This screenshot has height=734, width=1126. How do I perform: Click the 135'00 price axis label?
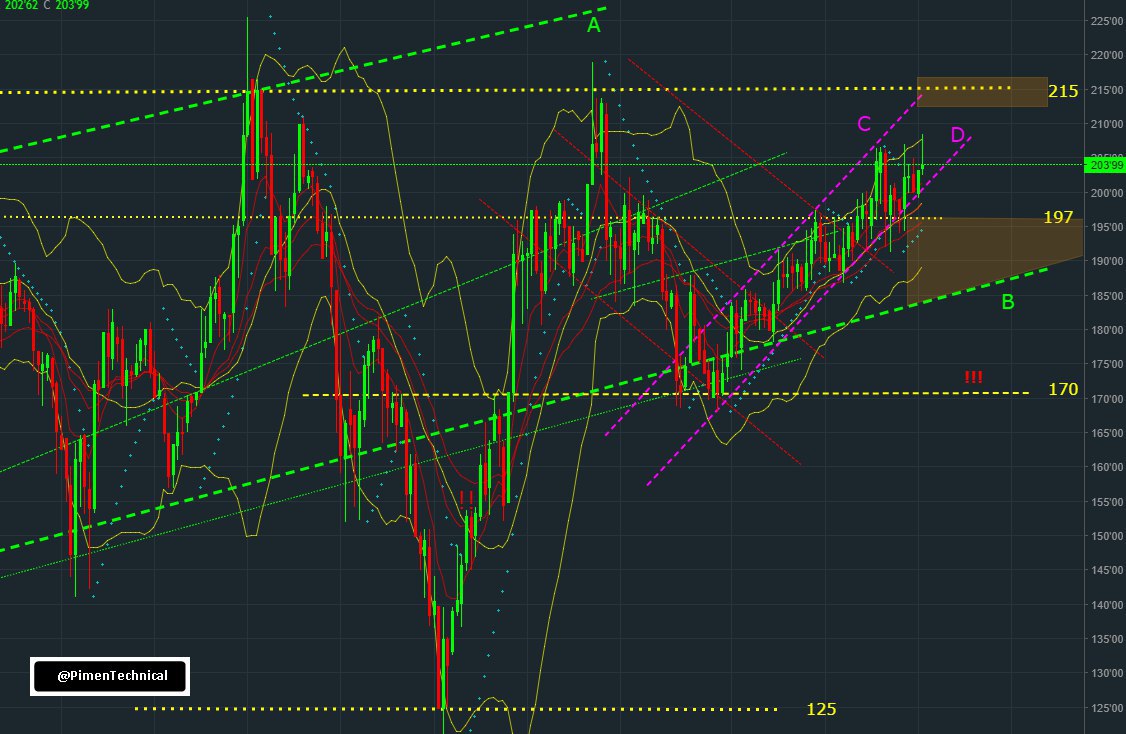click(x=1107, y=639)
